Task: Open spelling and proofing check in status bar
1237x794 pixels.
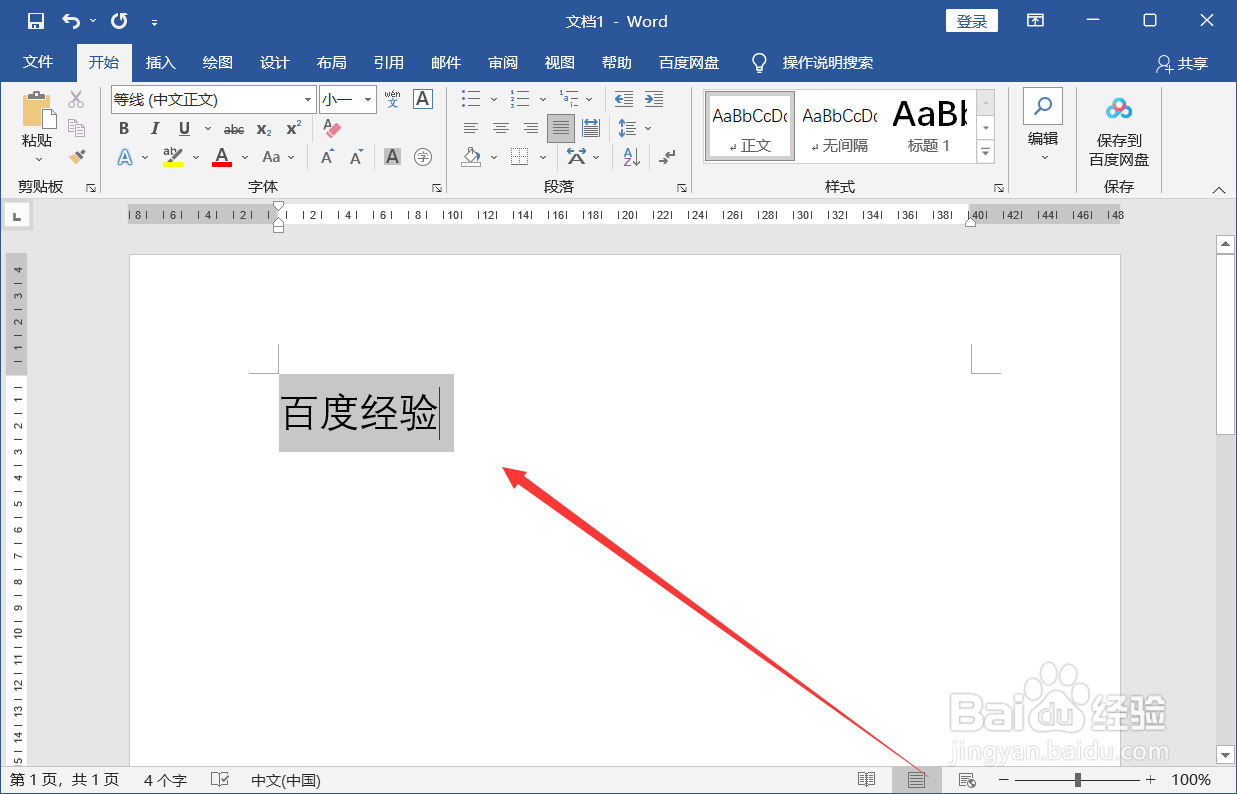Action: 220,780
